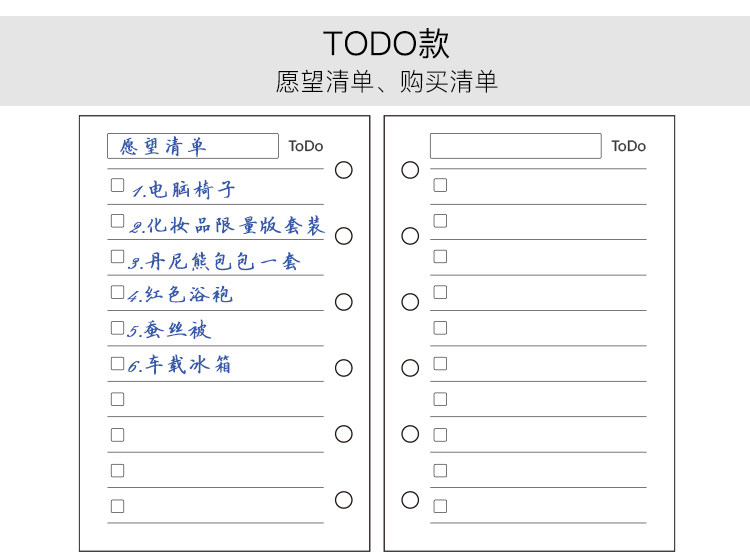This screenshot has height=558, width=750.
Task: Check off the 丹尼熊包包一套 item
Action: tap(117, 257)
